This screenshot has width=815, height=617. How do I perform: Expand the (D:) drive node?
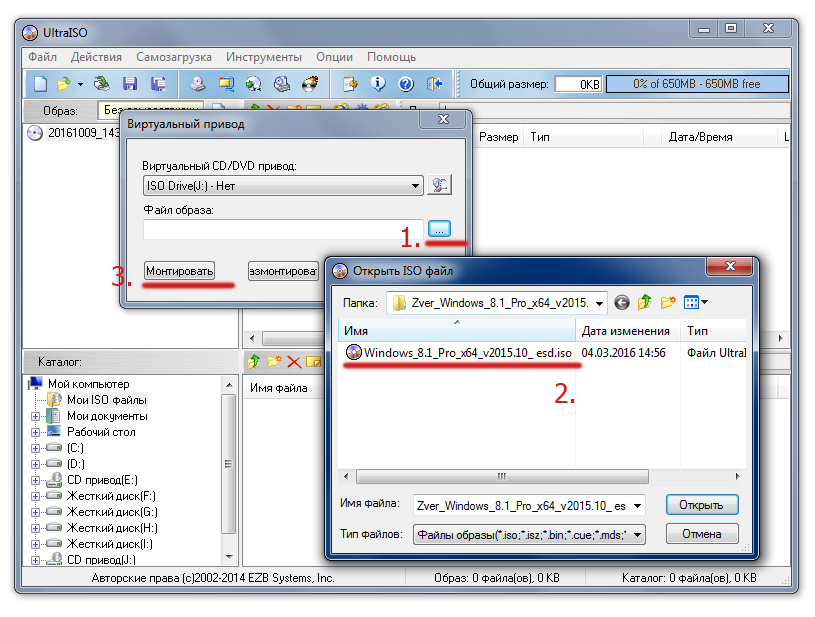click(35, 464)
